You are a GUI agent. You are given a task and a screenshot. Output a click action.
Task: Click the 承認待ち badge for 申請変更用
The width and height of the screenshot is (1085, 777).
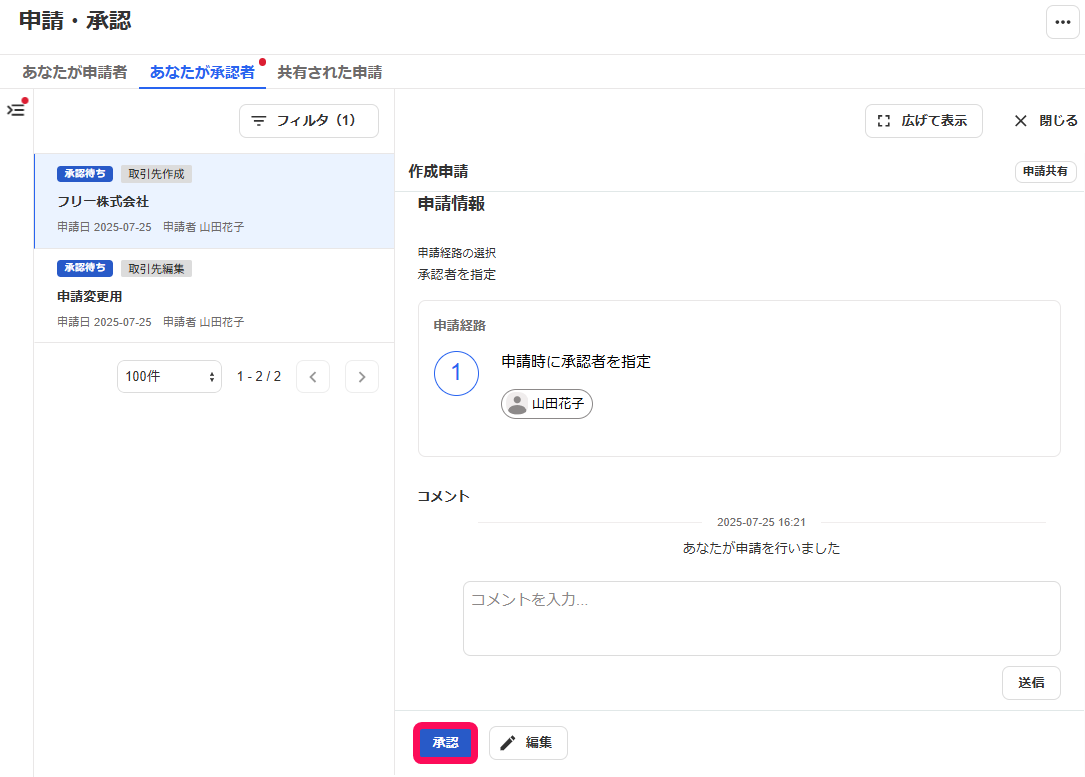click(x=84, y=268)
